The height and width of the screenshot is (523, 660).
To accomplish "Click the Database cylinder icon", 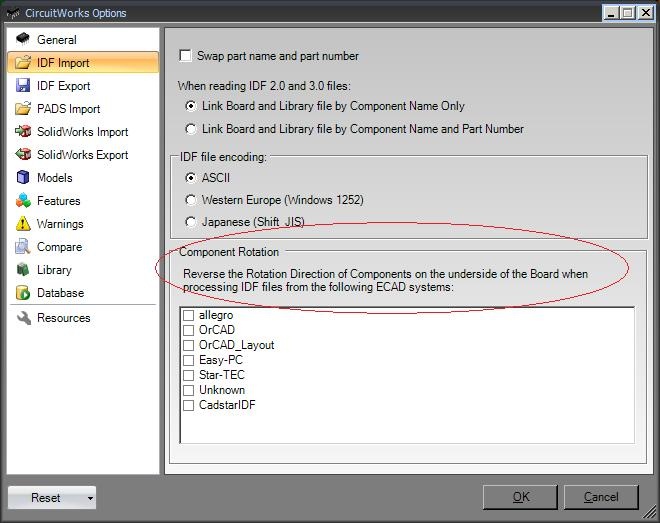I will pos(23,292).
